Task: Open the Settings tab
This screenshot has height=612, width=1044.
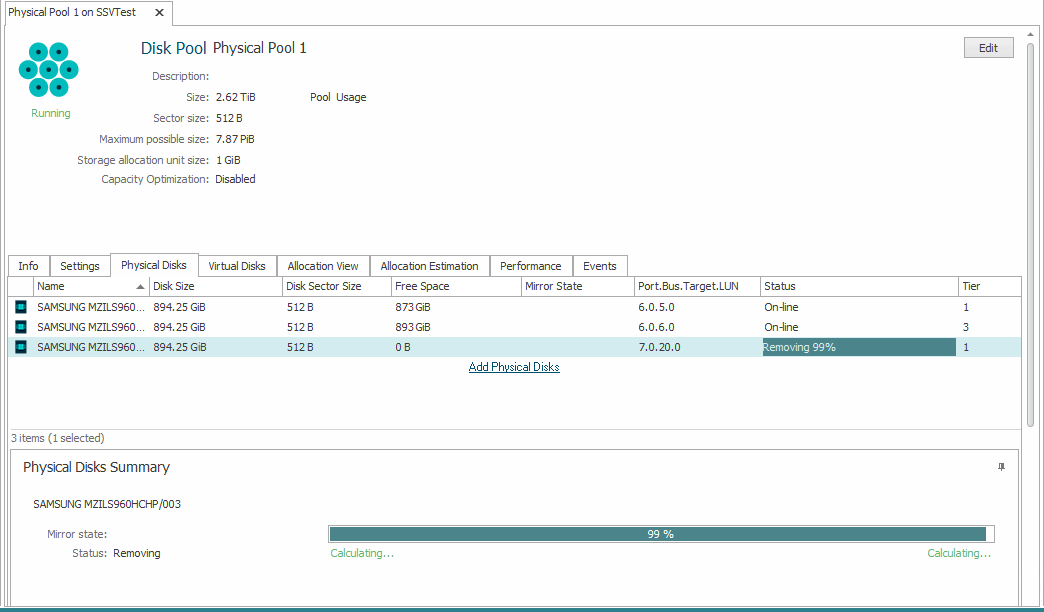Action: click(x=80, y=266)
